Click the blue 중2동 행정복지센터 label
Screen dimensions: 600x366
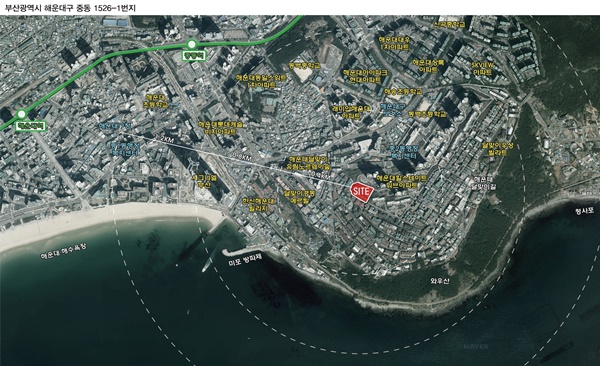[404, 152]
